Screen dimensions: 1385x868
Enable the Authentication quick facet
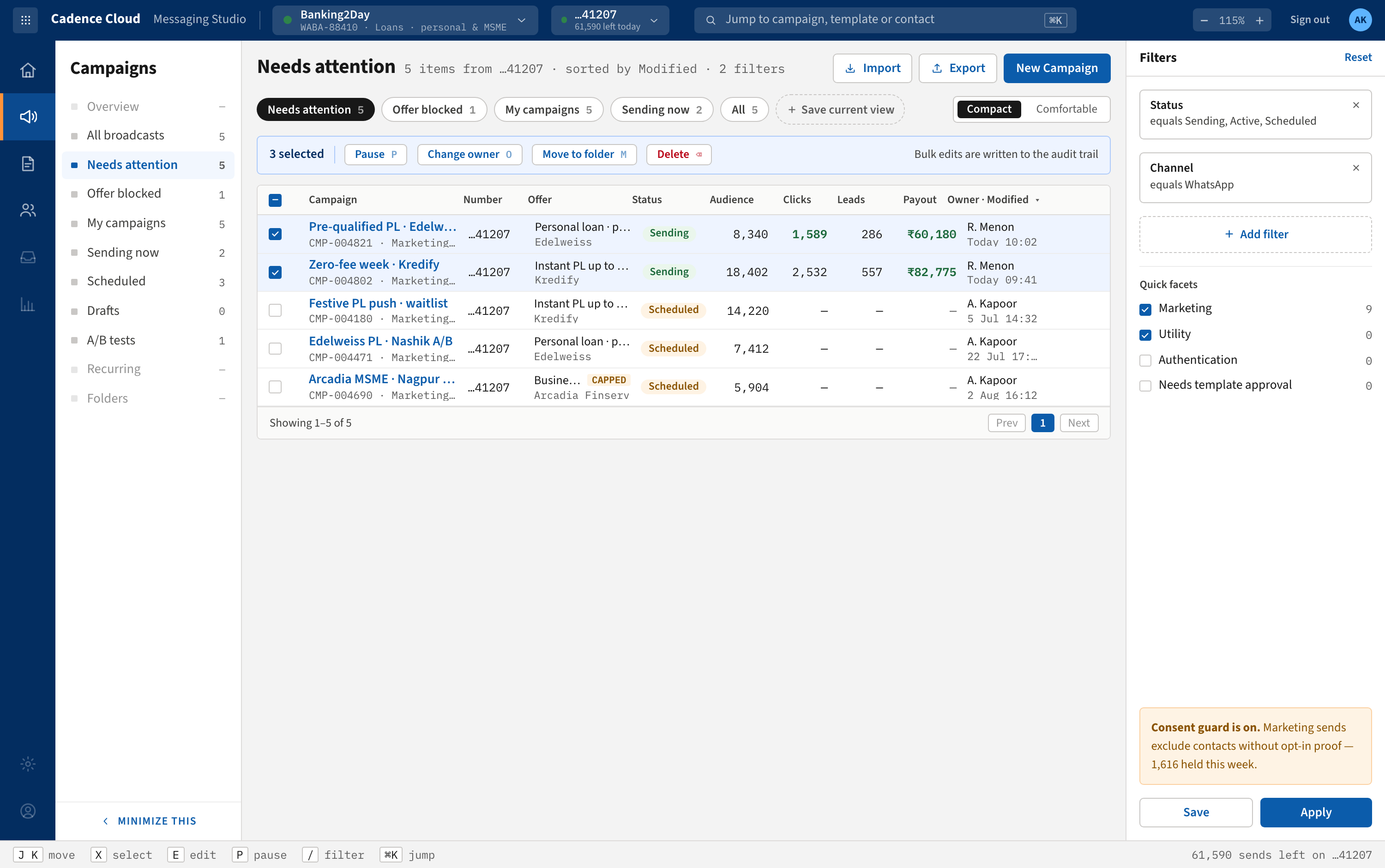point(1145,361)
